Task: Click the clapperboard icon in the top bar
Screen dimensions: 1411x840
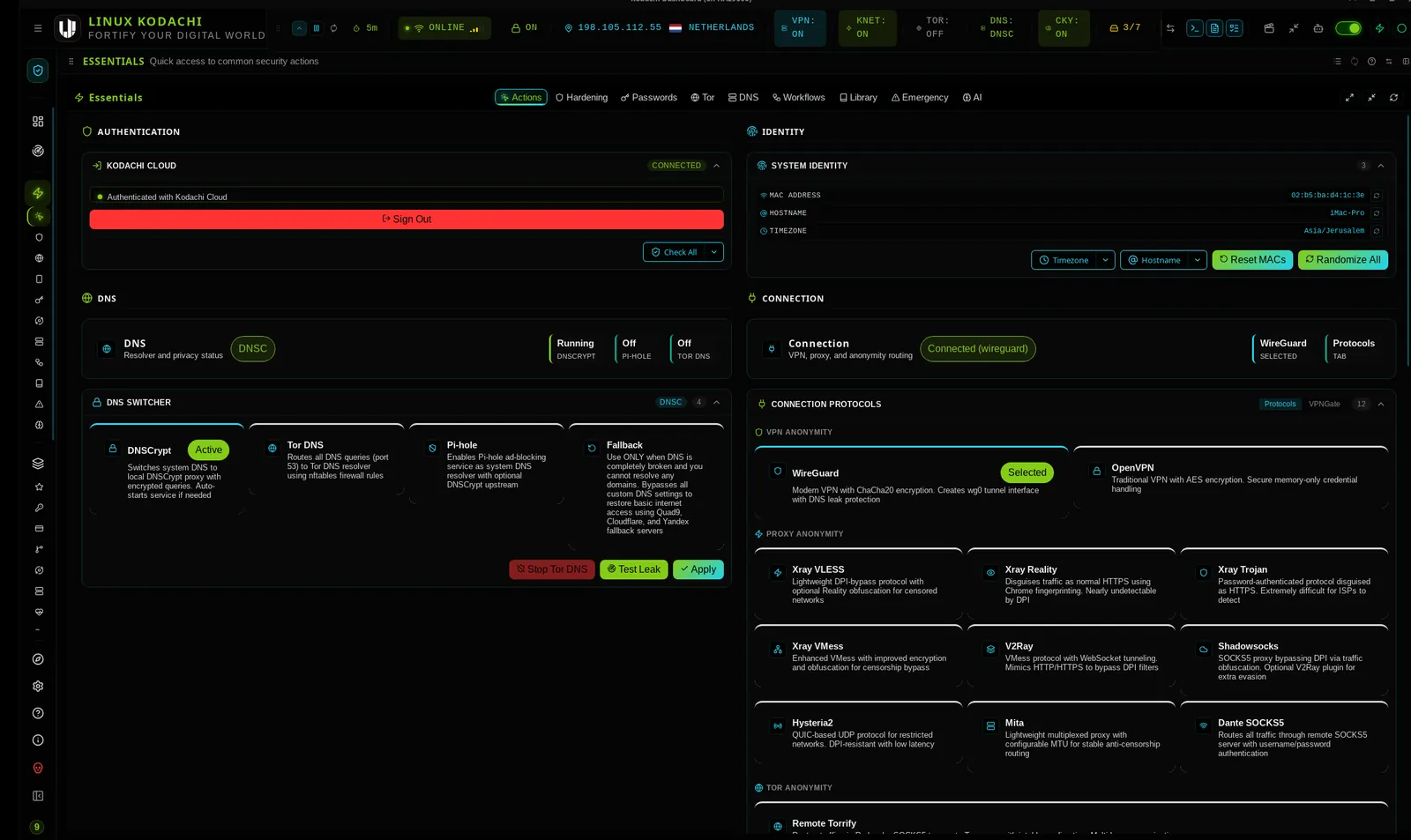Action: [1269, 28]
